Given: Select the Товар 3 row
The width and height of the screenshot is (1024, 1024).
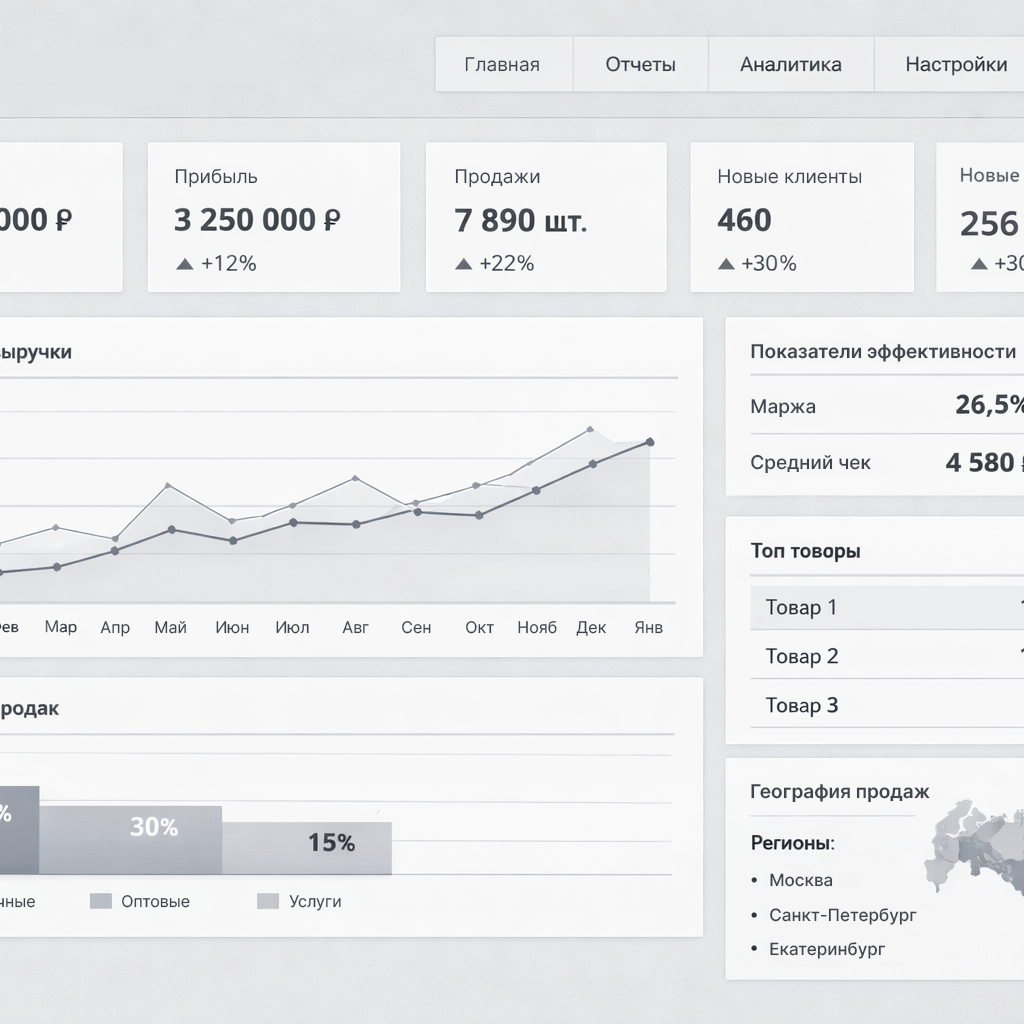Looking at the screenshot, I should point(887,704).
